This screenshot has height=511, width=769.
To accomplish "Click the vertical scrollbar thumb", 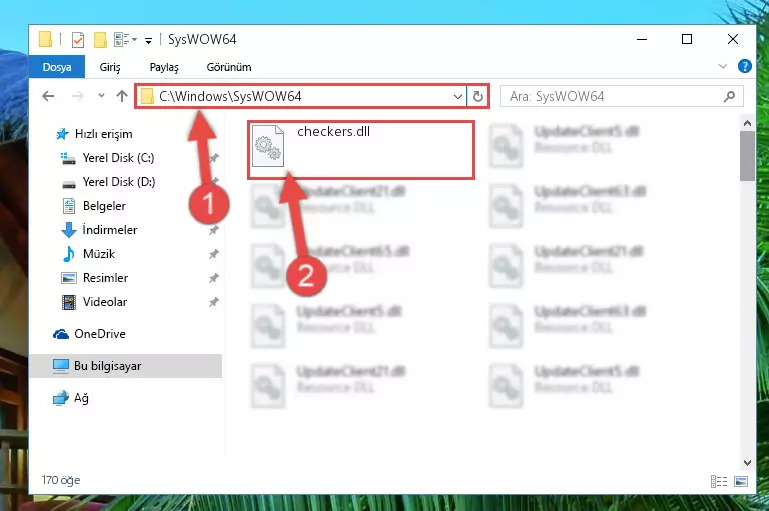I will point(747,156).
